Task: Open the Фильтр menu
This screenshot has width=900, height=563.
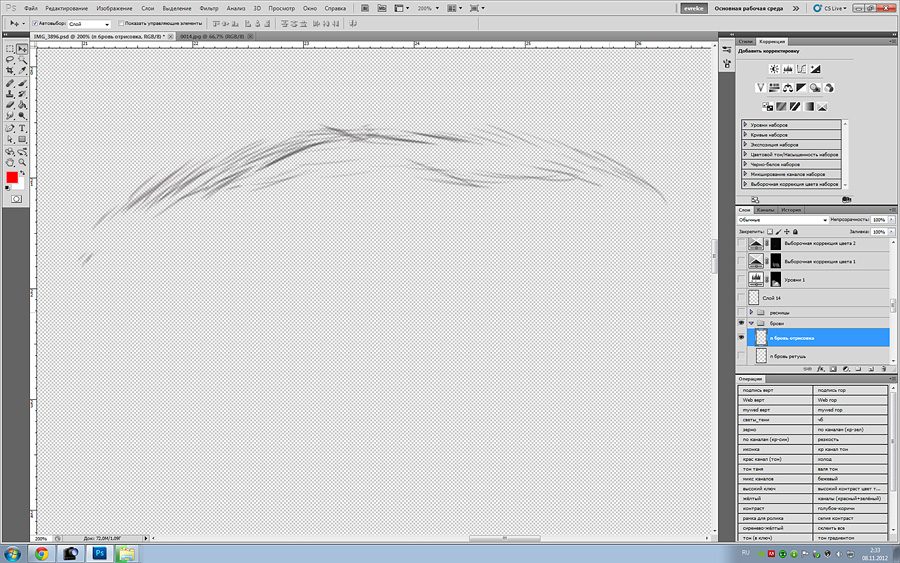Action: pos(209,9)
